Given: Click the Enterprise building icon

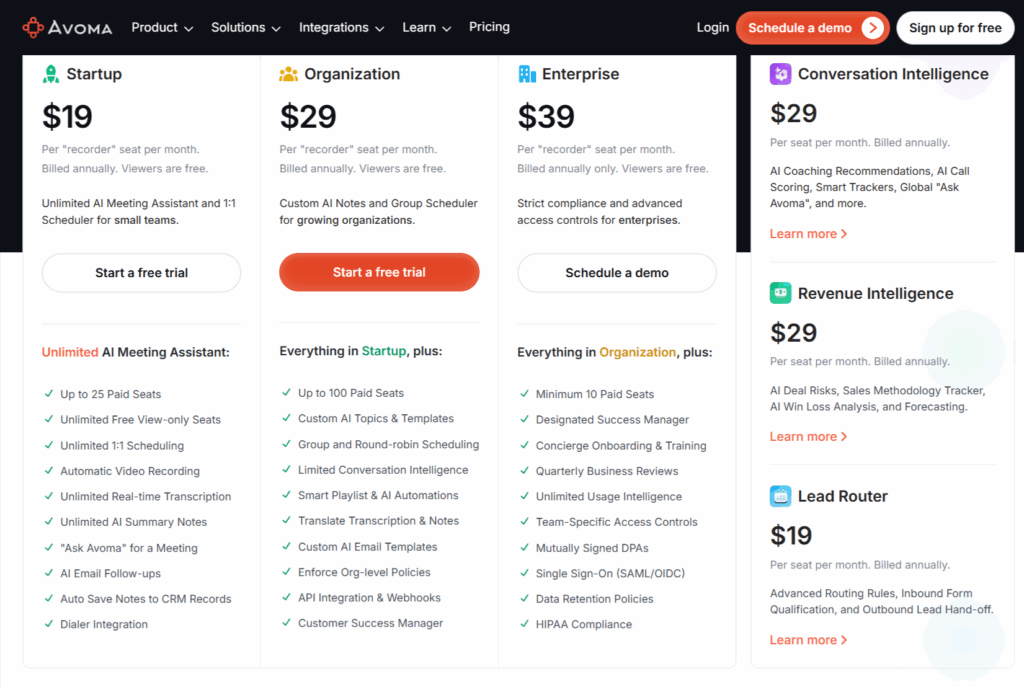Looking at the screenshot, I should 527,74.
